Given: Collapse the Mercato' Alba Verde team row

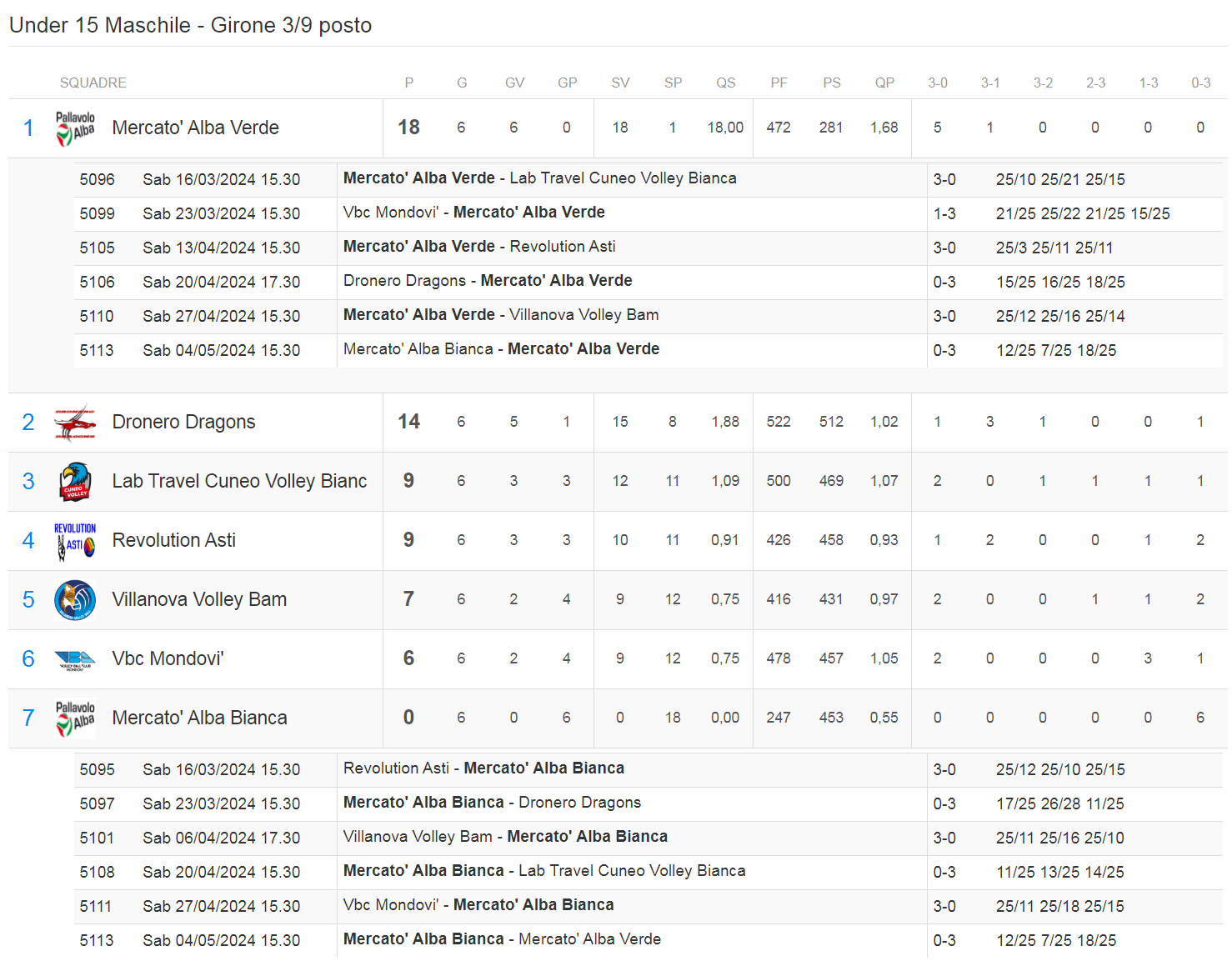Looking at the screenshot, I should pos(618,128).
